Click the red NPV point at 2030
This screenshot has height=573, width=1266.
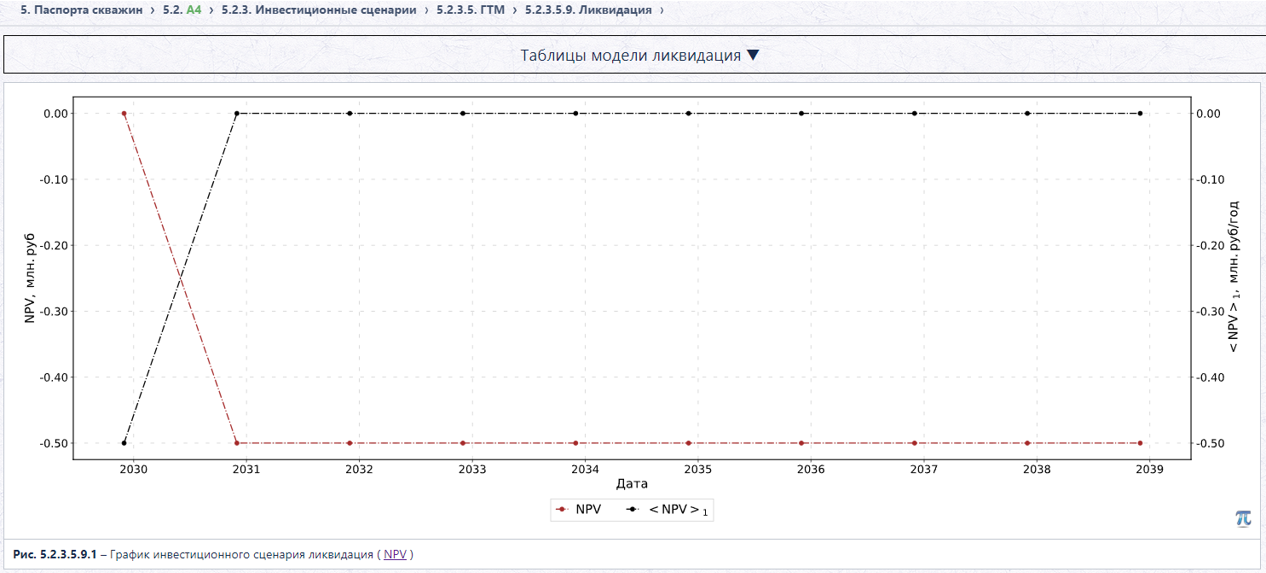(x=124, y=114)
